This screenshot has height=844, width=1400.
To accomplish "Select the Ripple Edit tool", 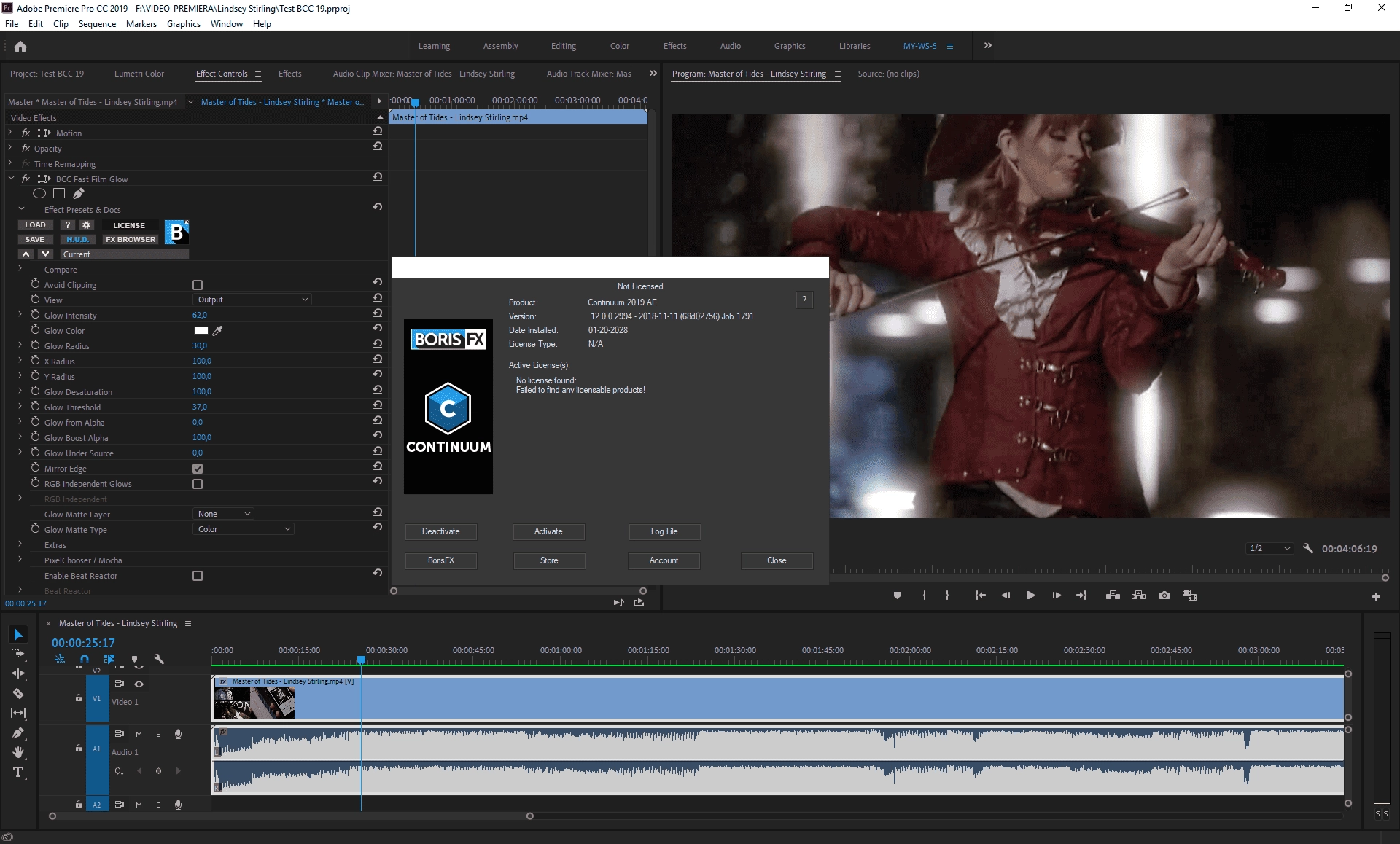I will (x=18, y=673).
